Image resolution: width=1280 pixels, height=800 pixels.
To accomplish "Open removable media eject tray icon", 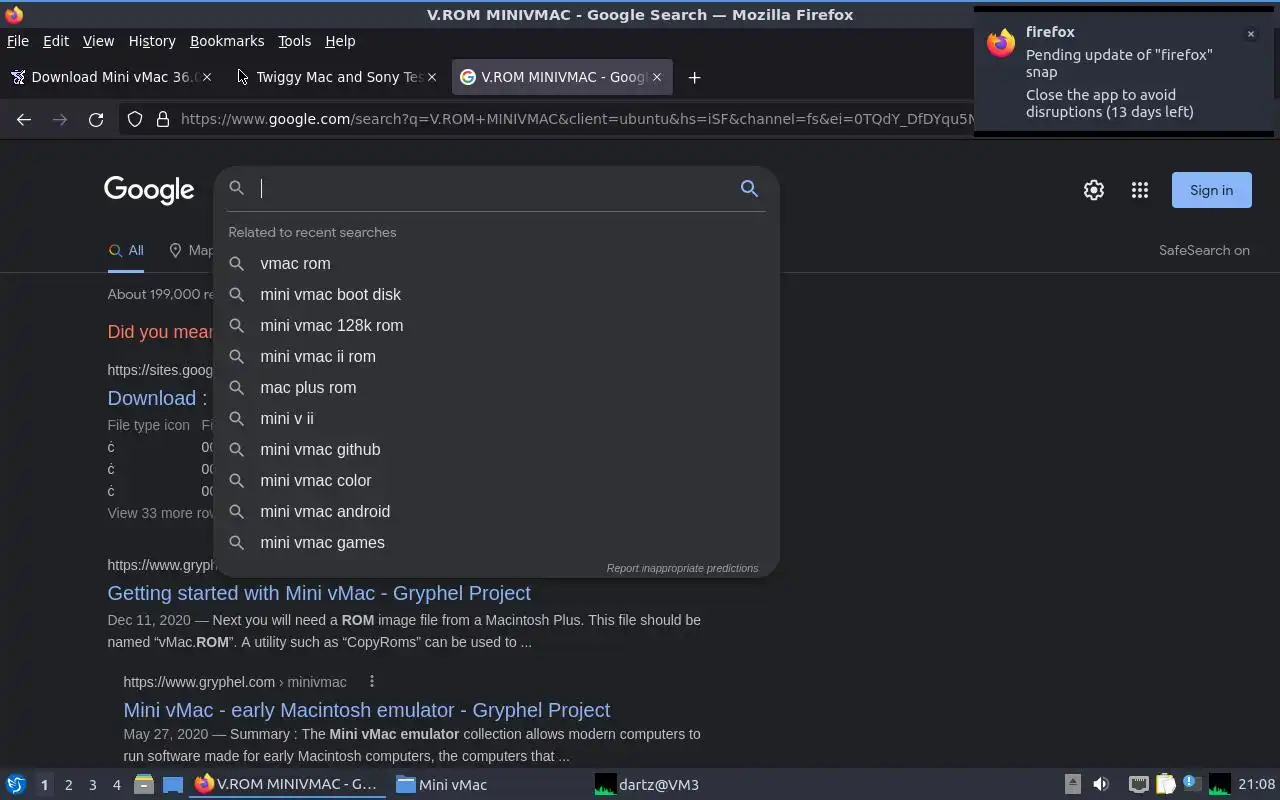I will 1072,785.
